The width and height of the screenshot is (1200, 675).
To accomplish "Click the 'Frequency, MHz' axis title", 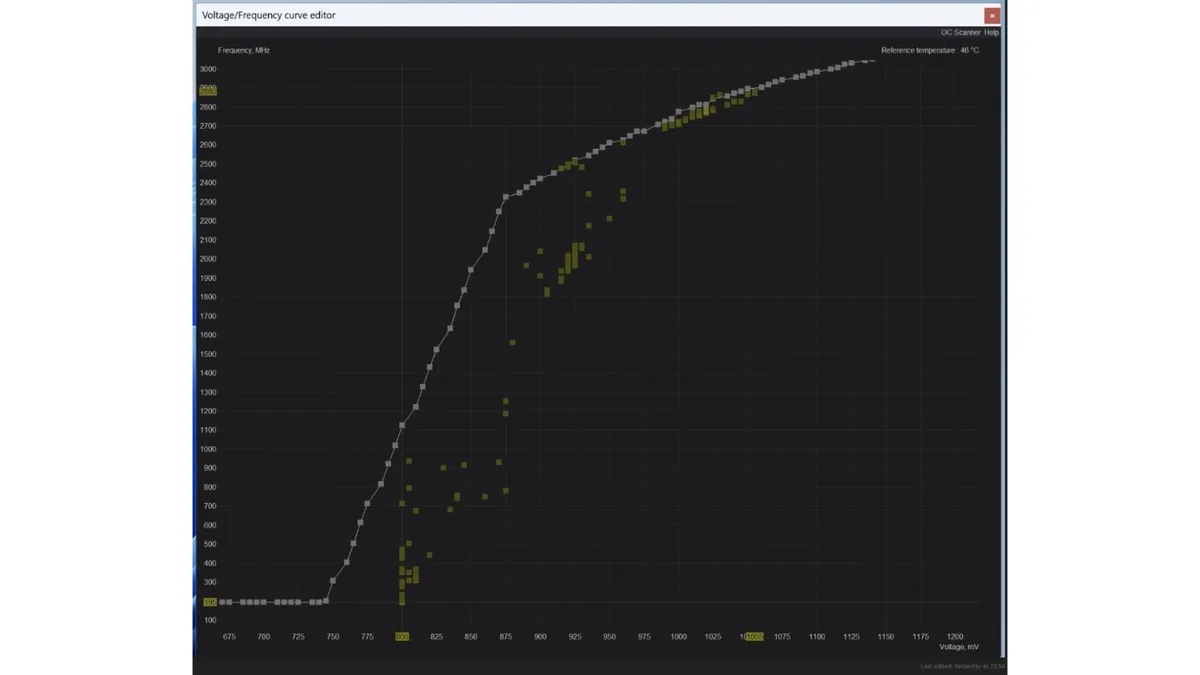I will click(x=244, y=50).
